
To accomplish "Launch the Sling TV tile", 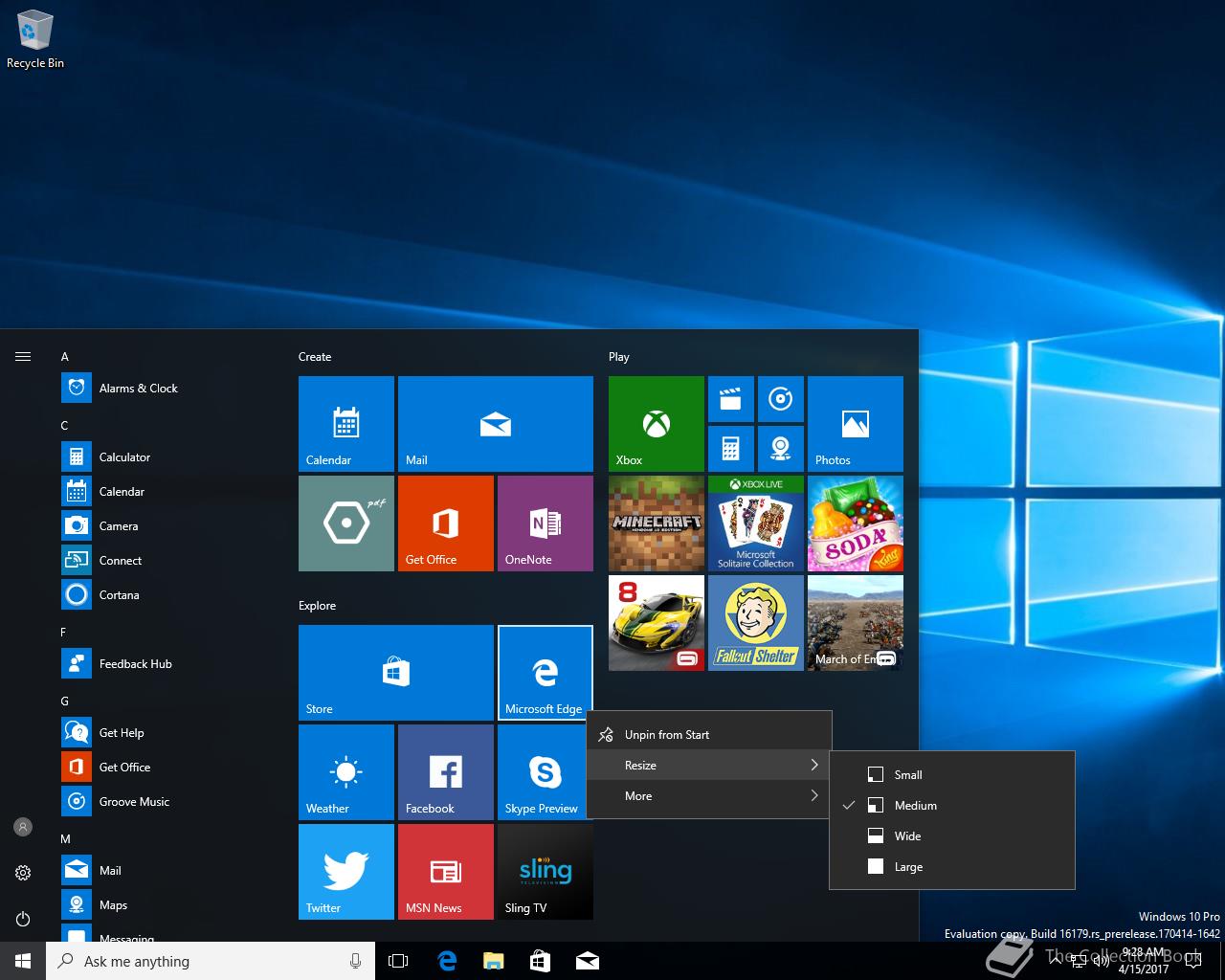I will pyautogui.click(x=546, y=872).
